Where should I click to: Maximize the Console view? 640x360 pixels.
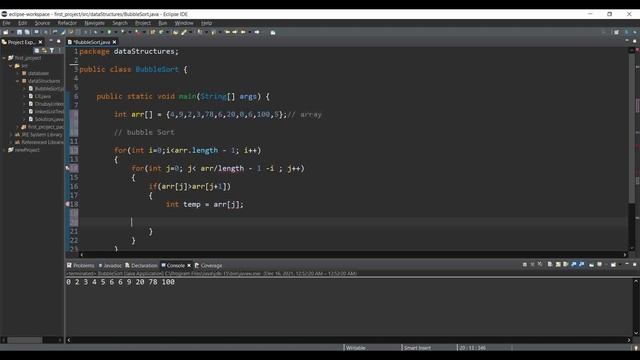634,264
